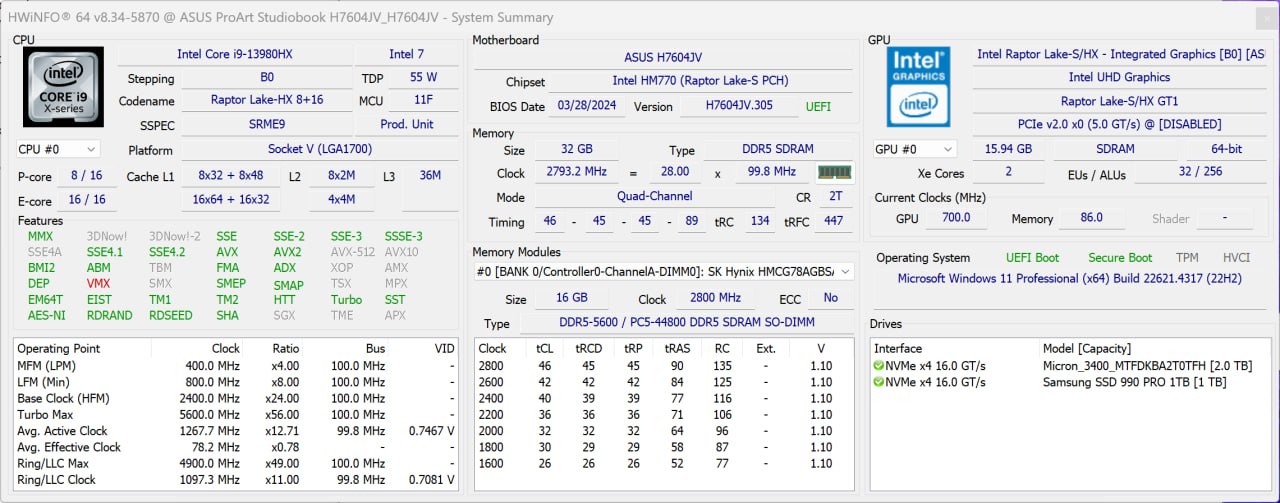Select the Raptor Lake-HX 8+16 codename field
1280x503 pixels.
[267, 100]
